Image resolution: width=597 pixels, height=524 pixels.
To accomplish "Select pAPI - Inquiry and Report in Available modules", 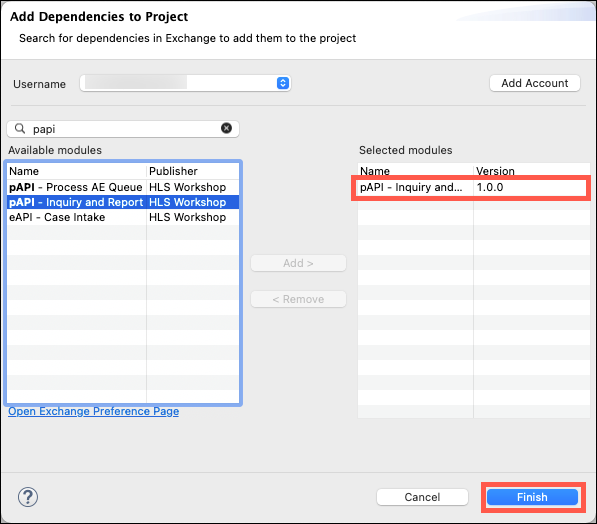I will click(123, 202).
